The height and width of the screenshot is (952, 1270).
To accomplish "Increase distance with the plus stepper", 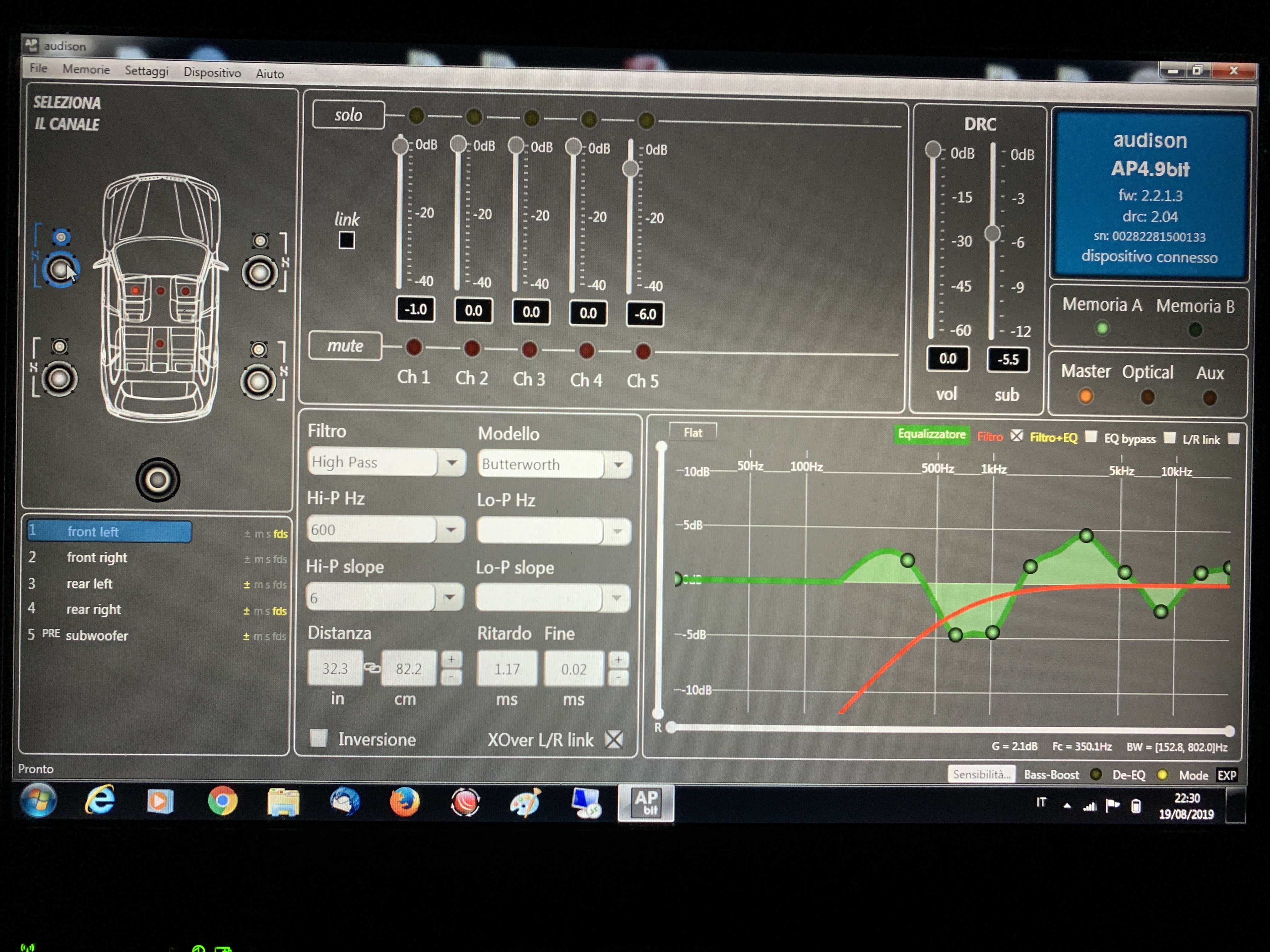I will (451, 659).
